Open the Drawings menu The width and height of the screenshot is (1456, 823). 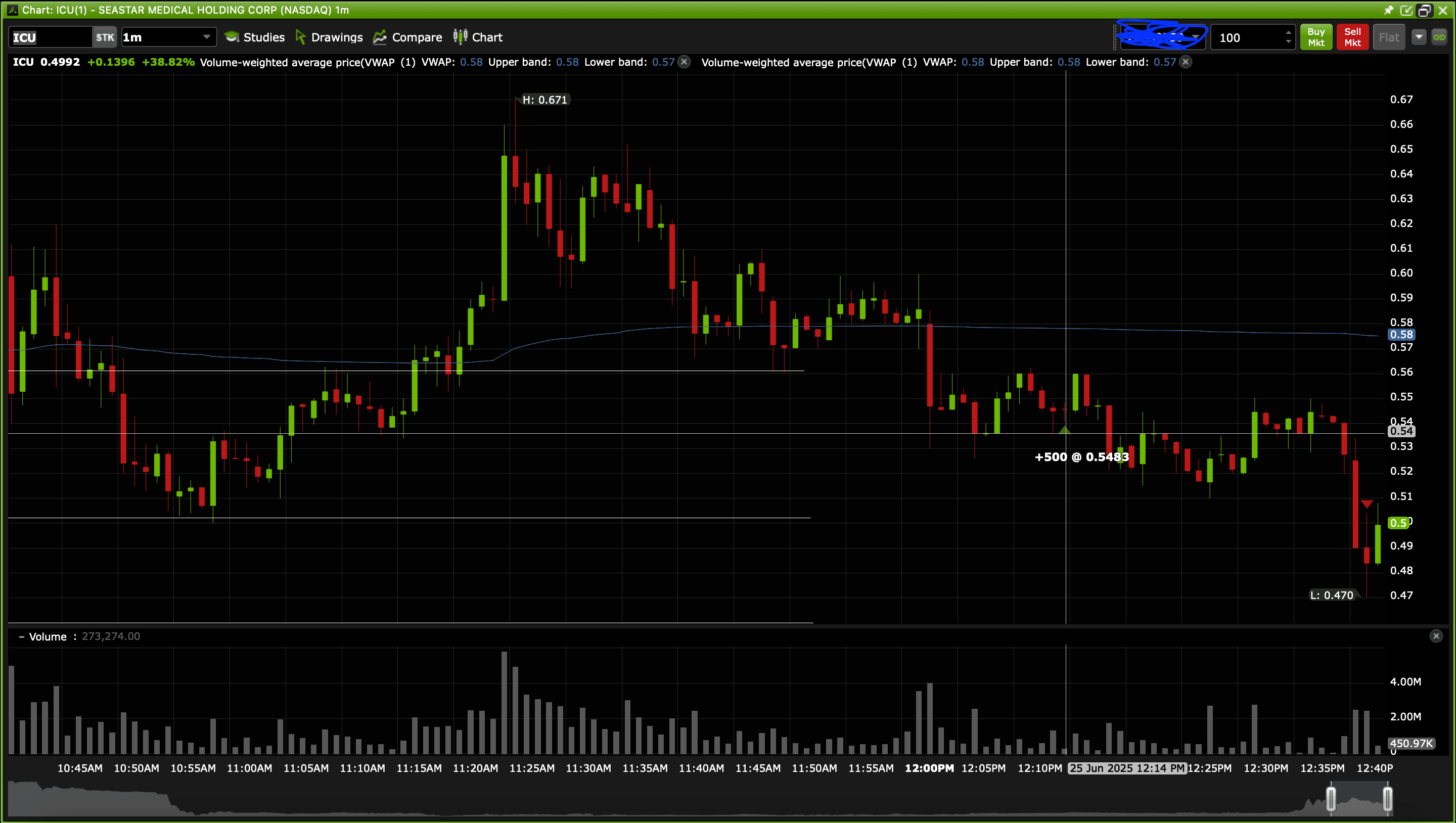(x=329, y=37)
